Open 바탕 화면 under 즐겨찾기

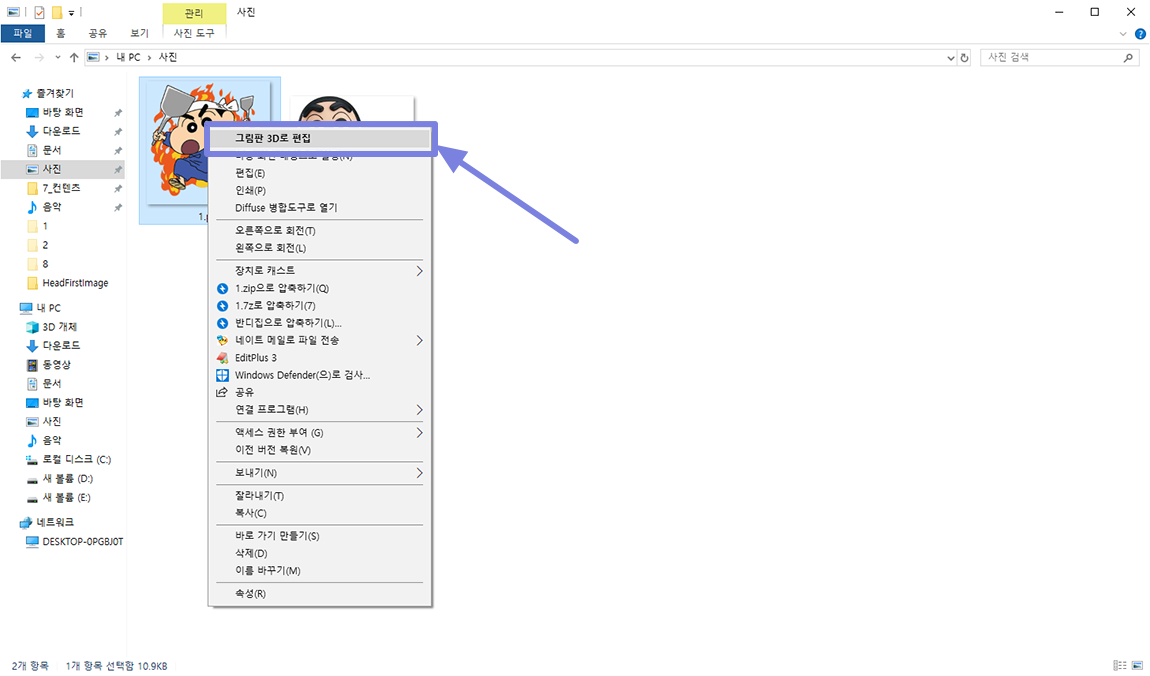pos(63,112)
